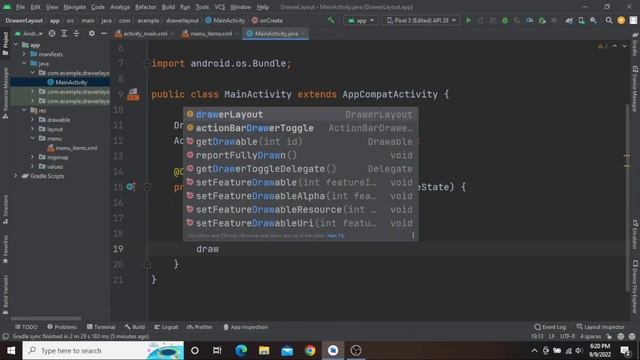Click the Select Opened File target icon
The height and width of the screenshot is (360, 640).
[x=52, y=33]
